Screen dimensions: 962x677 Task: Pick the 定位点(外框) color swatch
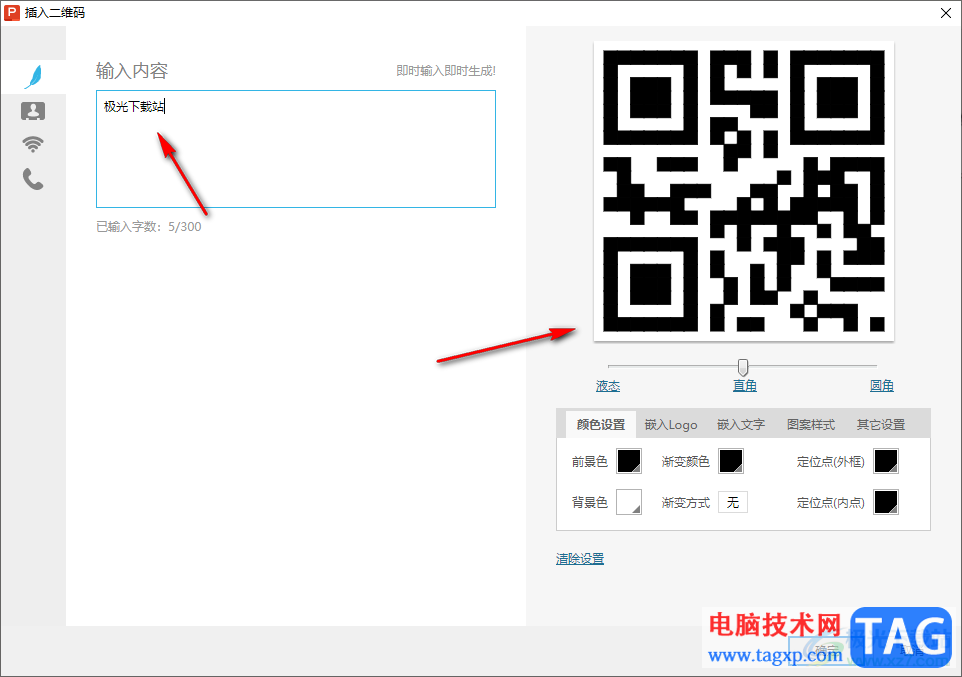tap(886, 462)
